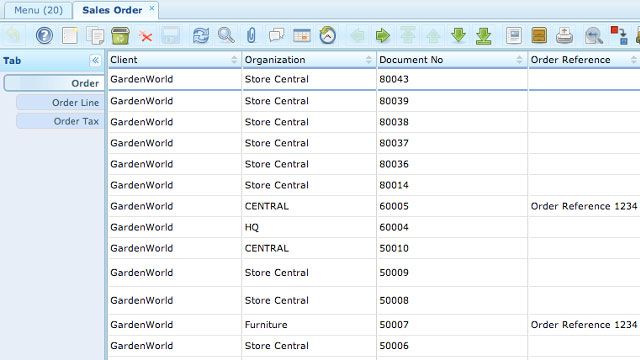Select document number 50009 cell
The height and width of the screenshot is (360, 640).
click(452, 273)
